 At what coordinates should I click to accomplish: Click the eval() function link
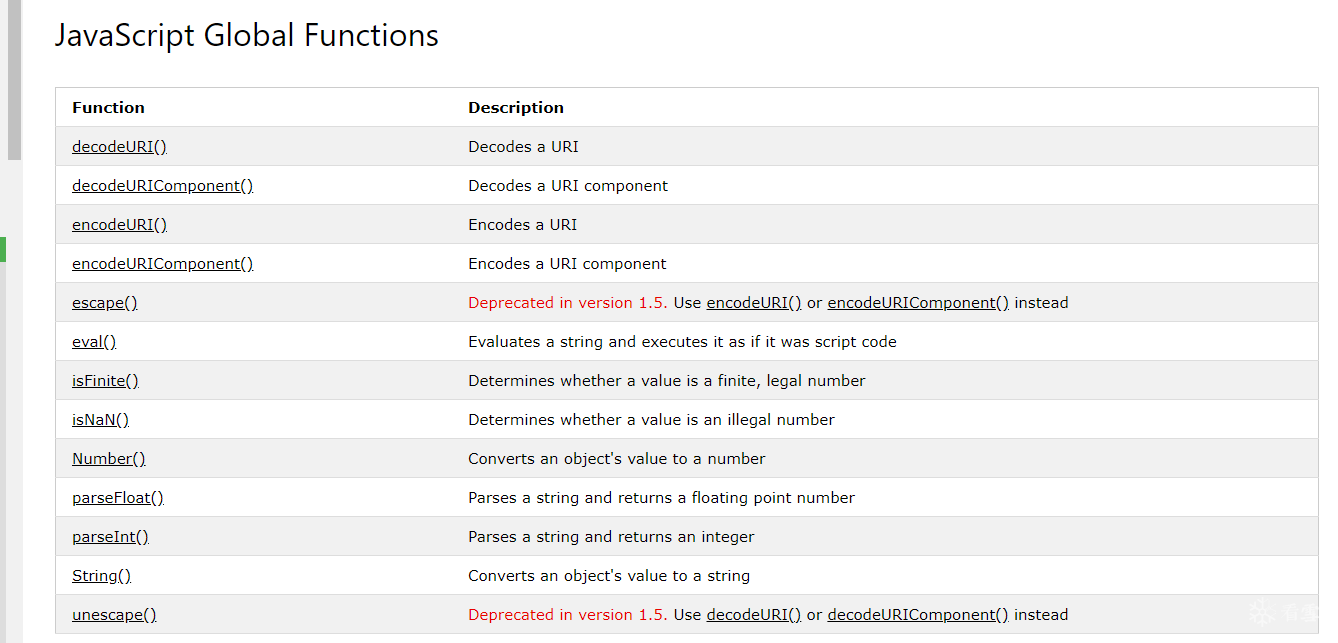[x=94, y=342]
